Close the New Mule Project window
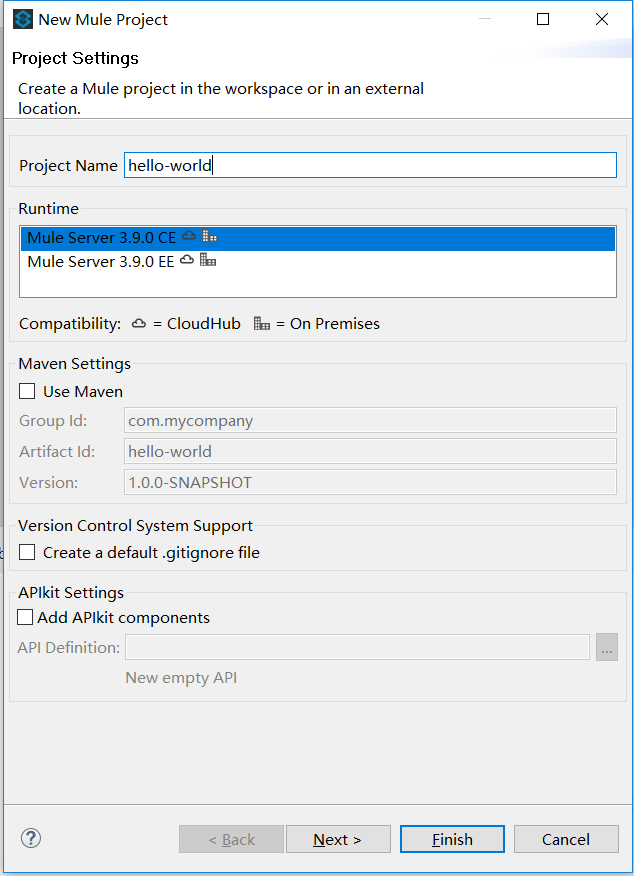 pyautogui.click(x=602, y=20)
